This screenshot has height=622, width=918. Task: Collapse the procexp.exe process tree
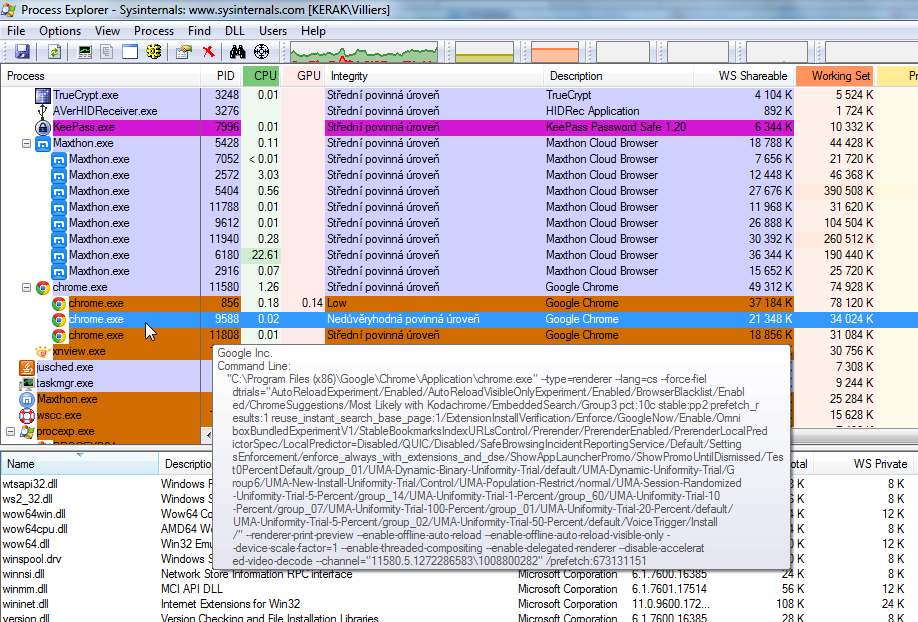(11, 432)
